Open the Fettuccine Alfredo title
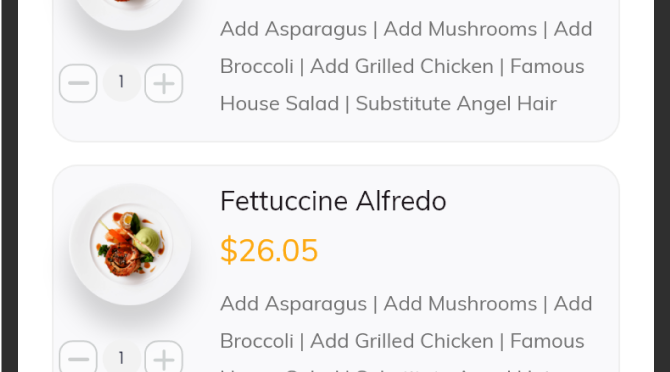The image size is (670, 372). 333,201
